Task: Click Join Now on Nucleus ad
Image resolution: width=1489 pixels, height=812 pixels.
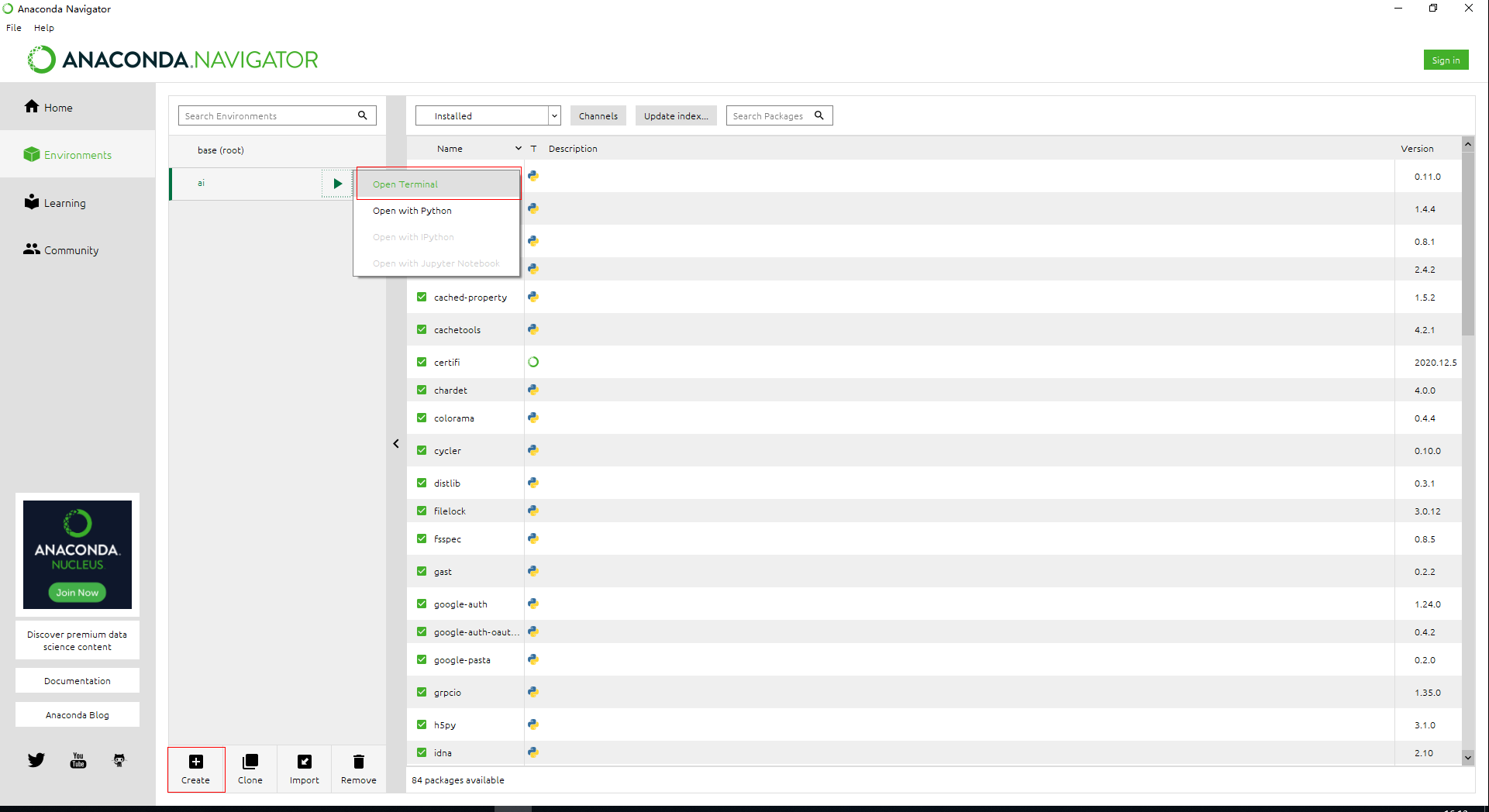Action: pos(78,592)
